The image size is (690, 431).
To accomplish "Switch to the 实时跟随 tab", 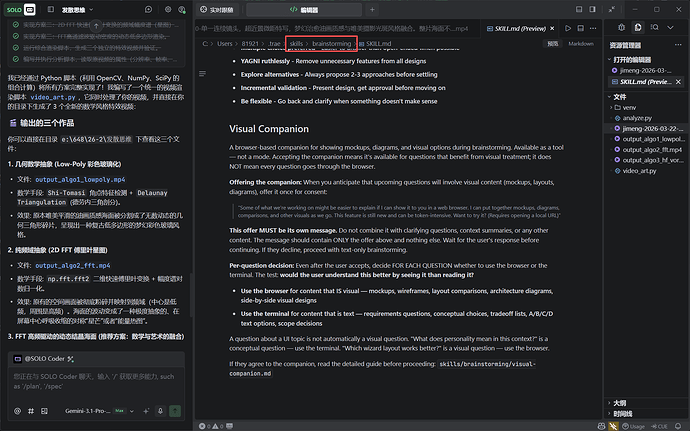I will point(217,9).
